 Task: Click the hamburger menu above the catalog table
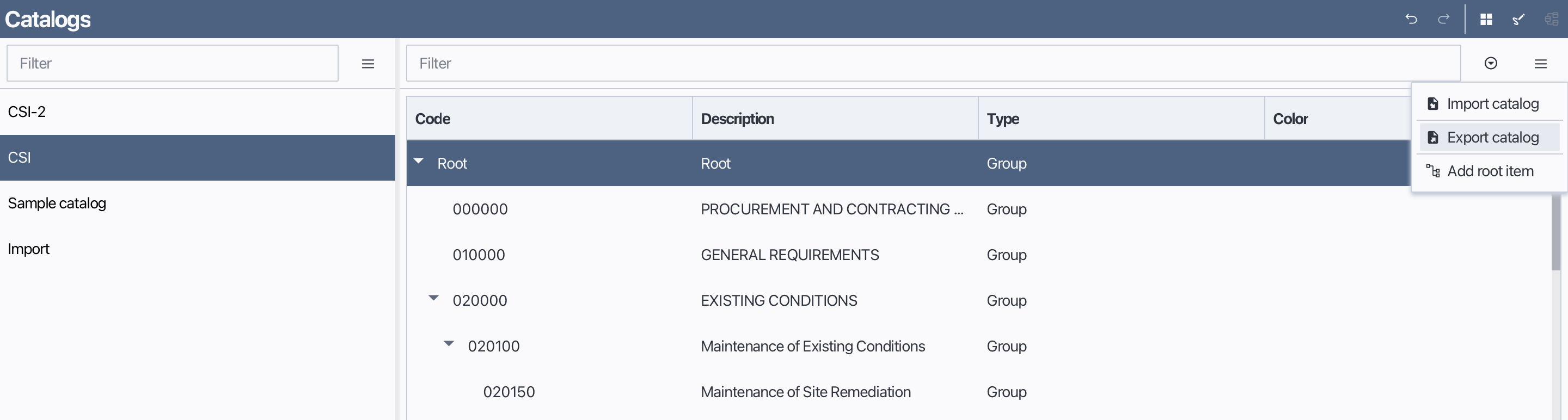point(1542,63)
